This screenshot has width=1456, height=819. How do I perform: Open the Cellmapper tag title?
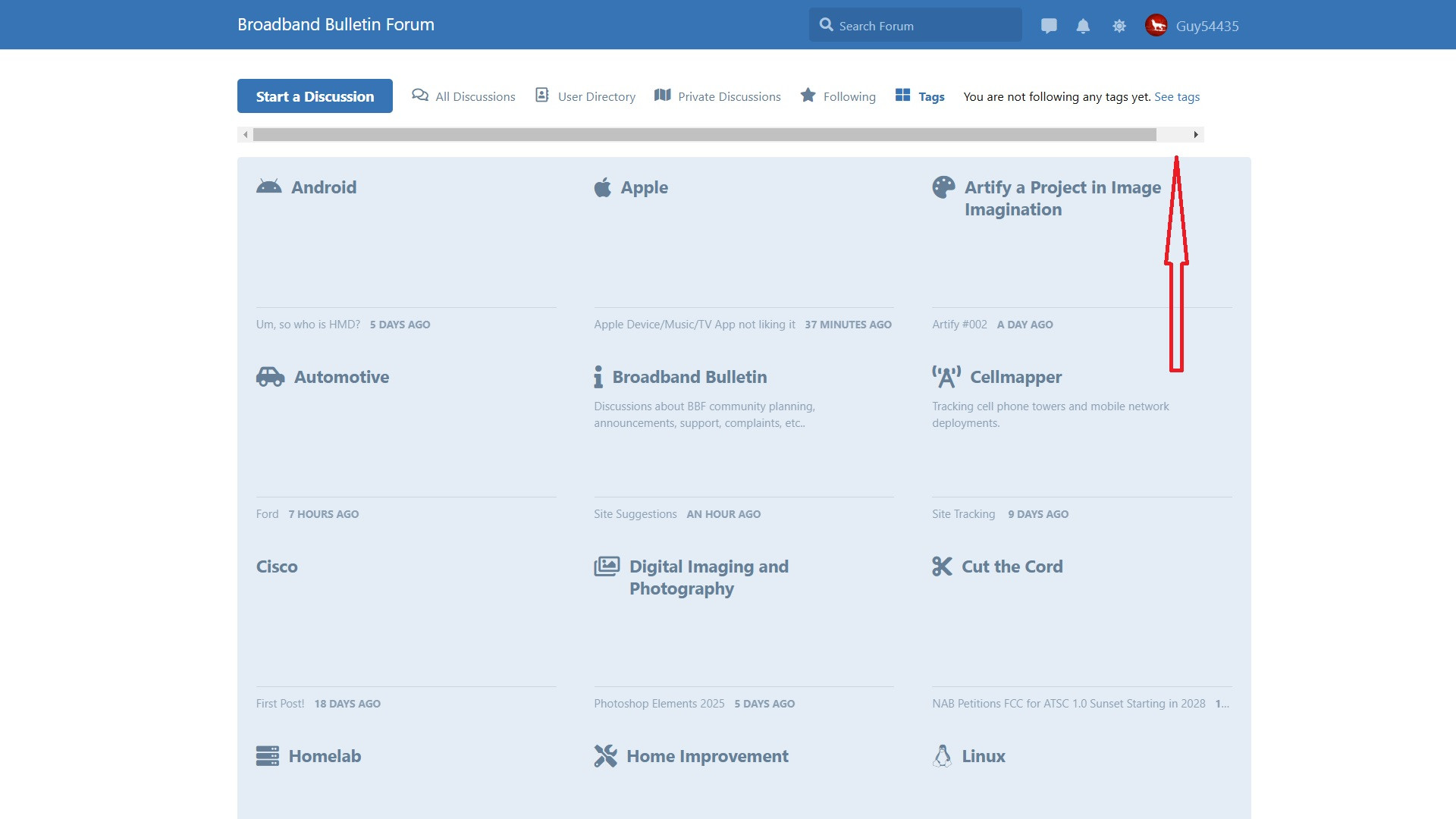click(x=1015, y=377)
